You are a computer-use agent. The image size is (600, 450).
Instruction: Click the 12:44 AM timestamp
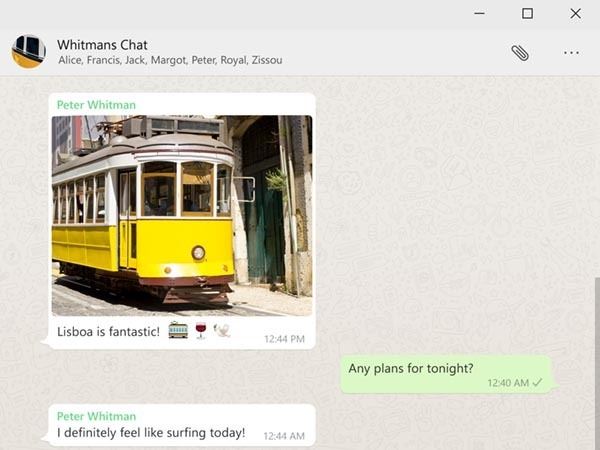coord(284,436)
